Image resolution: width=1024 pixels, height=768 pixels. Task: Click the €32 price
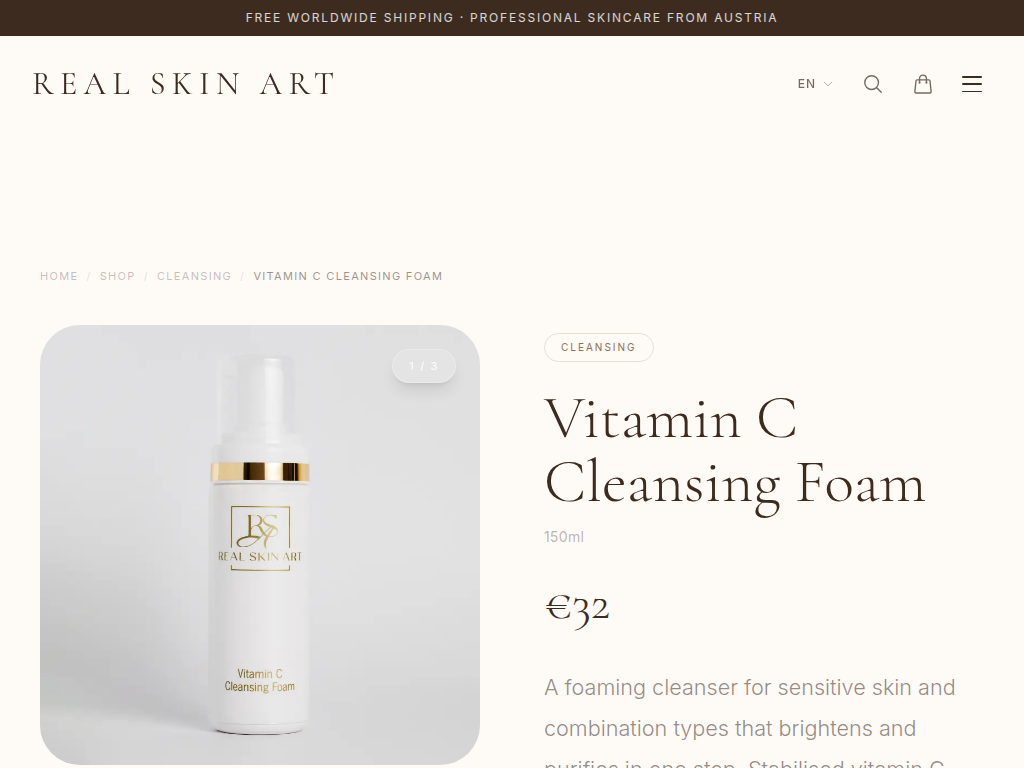(x=577, y=607)
